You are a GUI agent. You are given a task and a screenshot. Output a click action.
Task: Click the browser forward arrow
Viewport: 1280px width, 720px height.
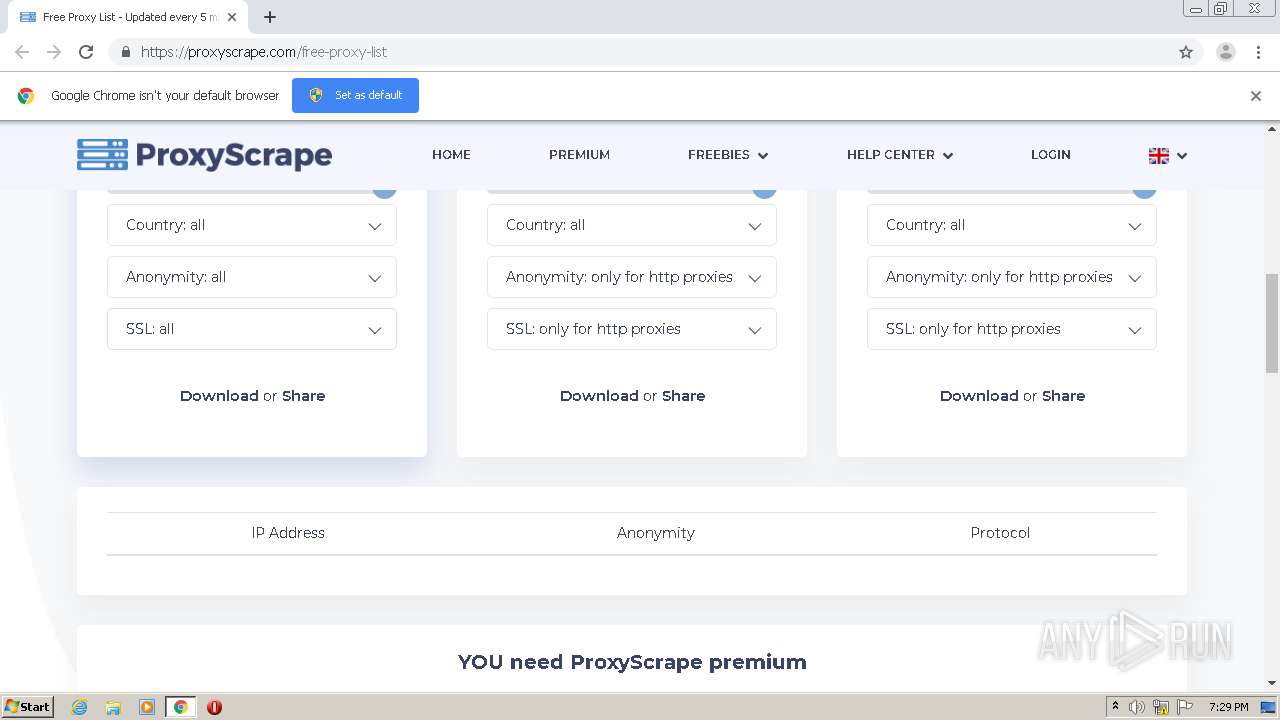54,52
